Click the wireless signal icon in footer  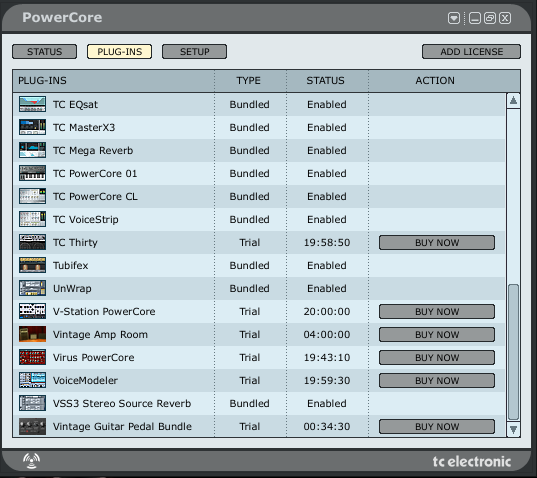(x=32, y=461)
